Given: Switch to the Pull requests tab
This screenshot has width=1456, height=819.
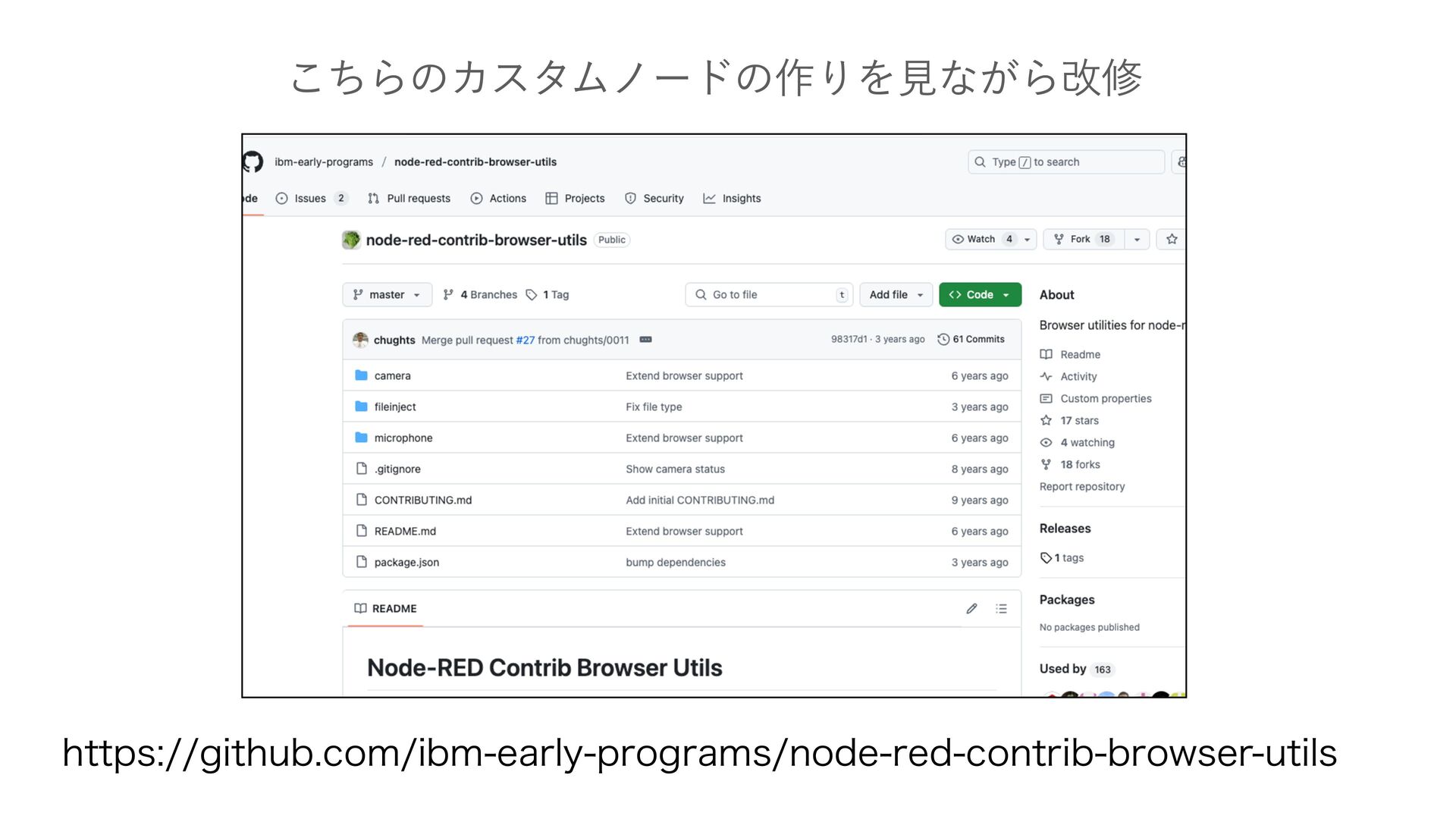Looking at the screenshot, I should (418, 198).
